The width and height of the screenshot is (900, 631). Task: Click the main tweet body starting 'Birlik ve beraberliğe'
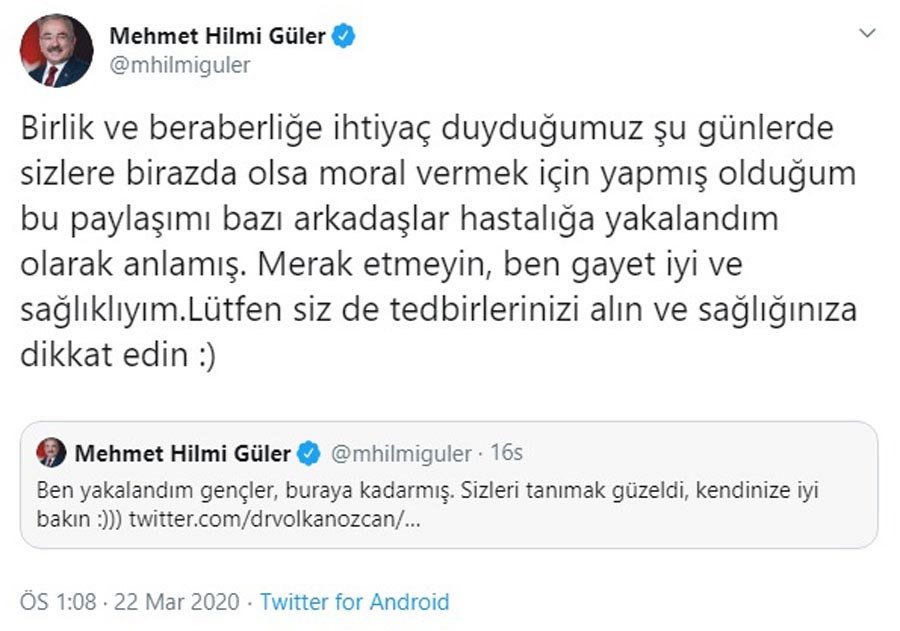439,241
